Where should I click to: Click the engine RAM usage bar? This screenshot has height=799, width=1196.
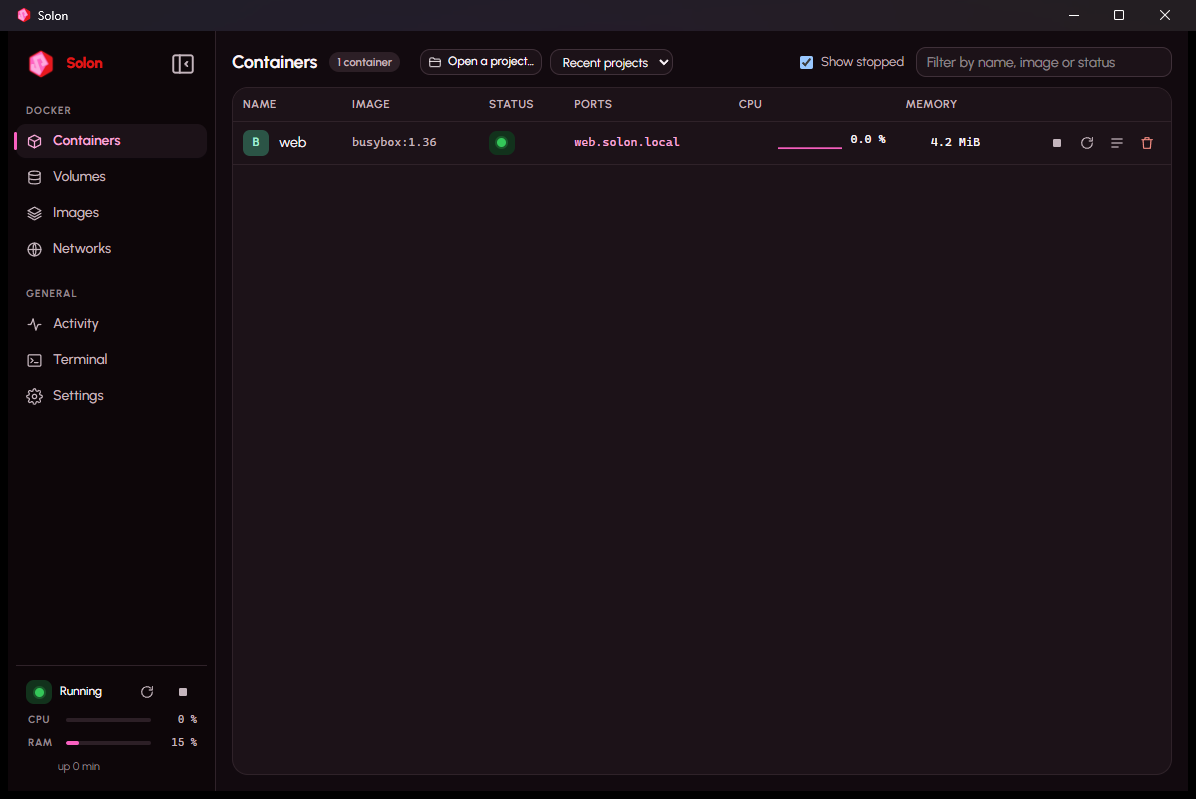point(108,743)
